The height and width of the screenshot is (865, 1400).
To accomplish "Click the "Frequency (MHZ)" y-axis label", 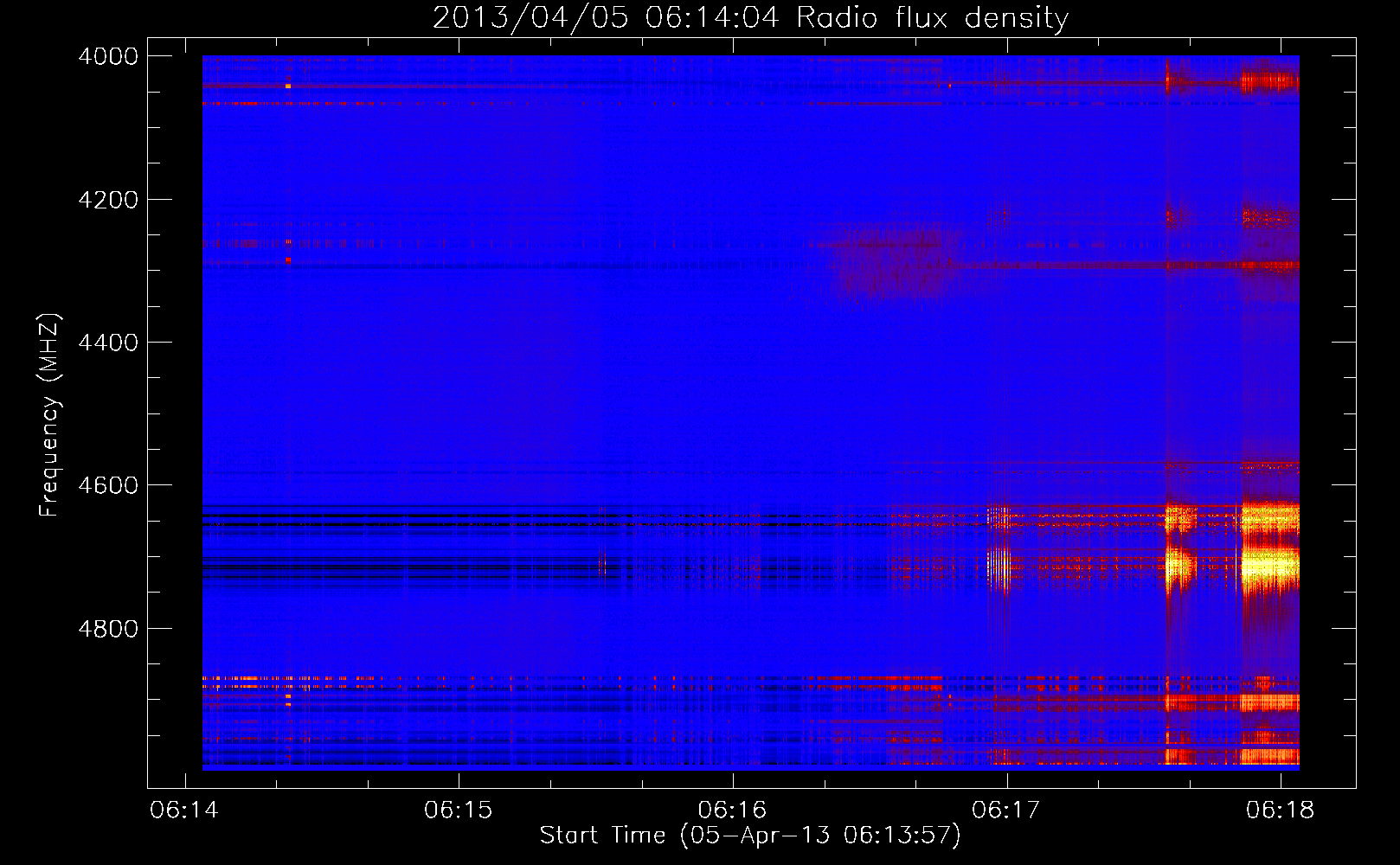I will point(49,415).
